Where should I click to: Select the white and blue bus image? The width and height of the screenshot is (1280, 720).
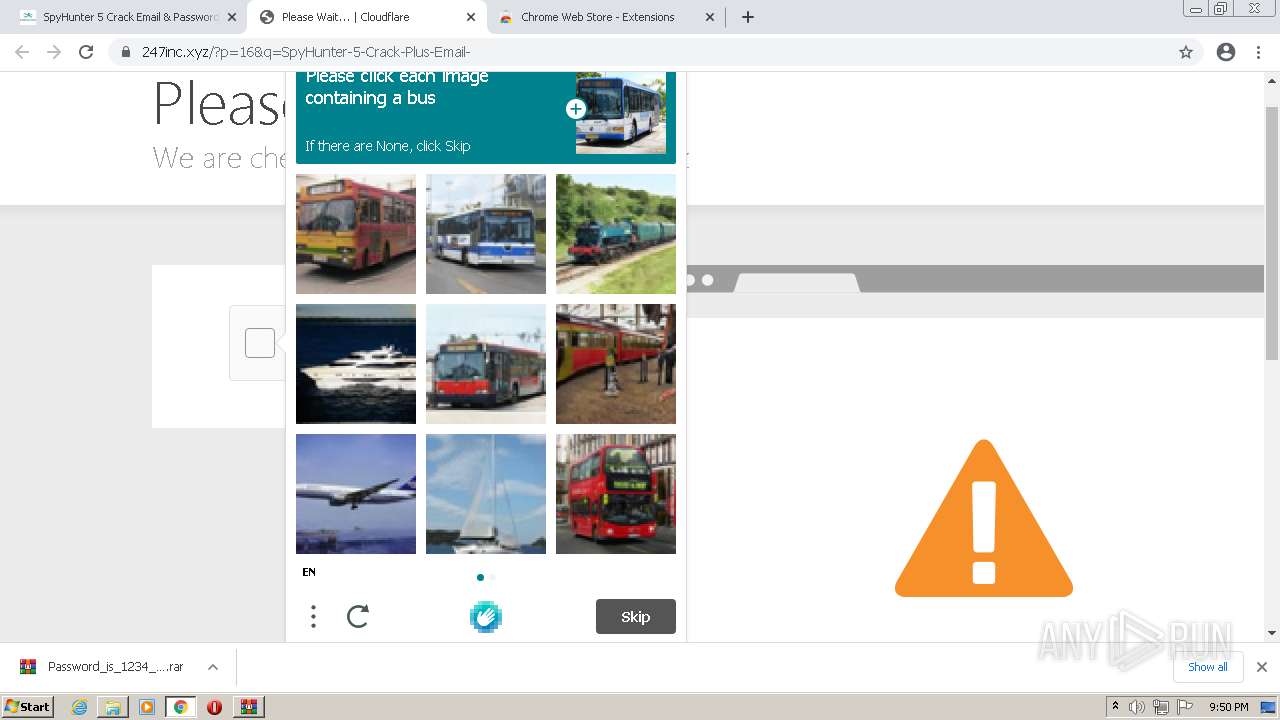coord(486,234)
